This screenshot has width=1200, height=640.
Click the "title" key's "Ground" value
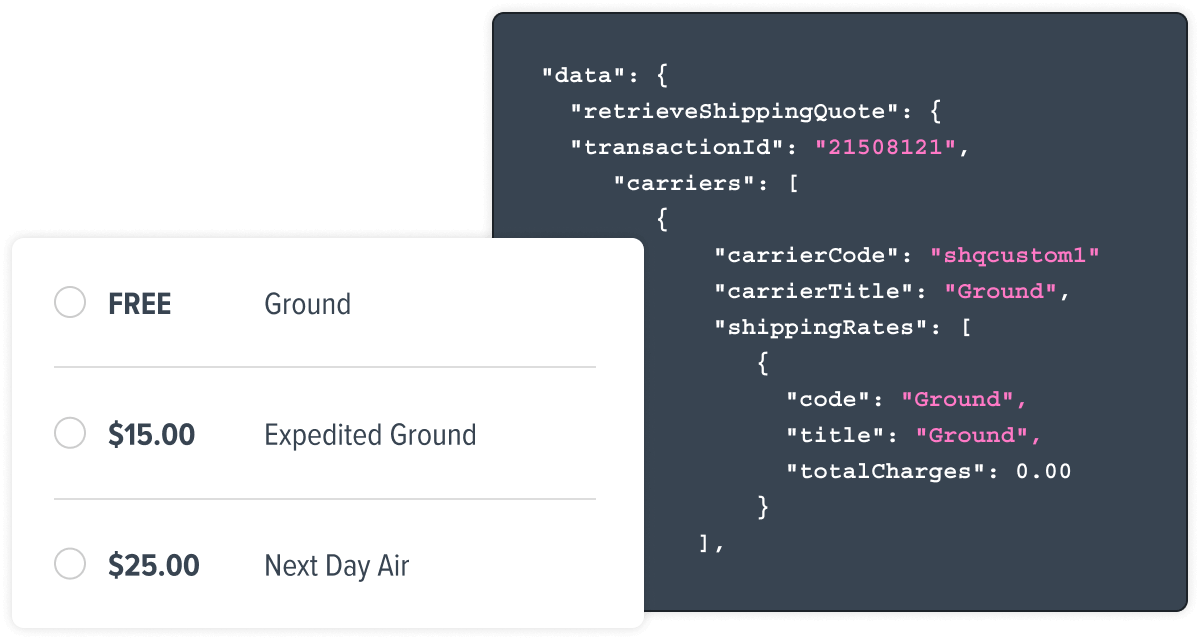tap(972, 435)
